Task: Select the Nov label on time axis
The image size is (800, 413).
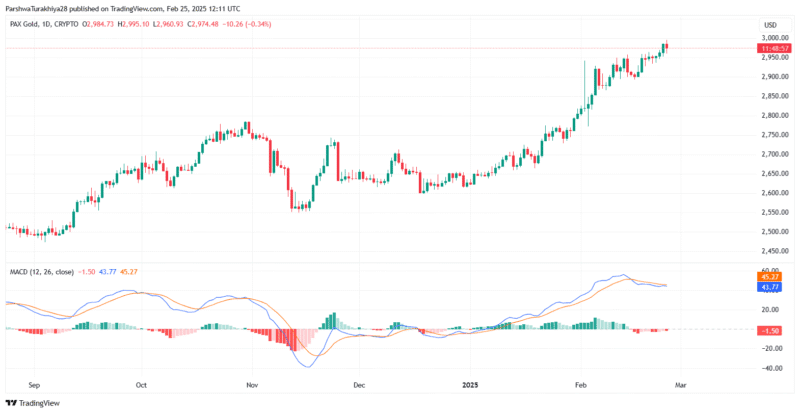Action: click(x=252, y=384)
